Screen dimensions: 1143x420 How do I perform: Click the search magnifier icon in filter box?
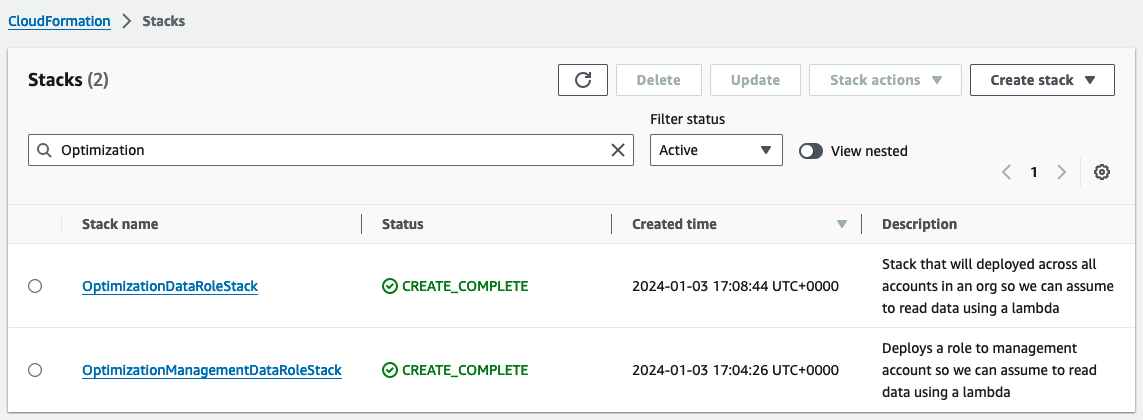tap(44, 150)
